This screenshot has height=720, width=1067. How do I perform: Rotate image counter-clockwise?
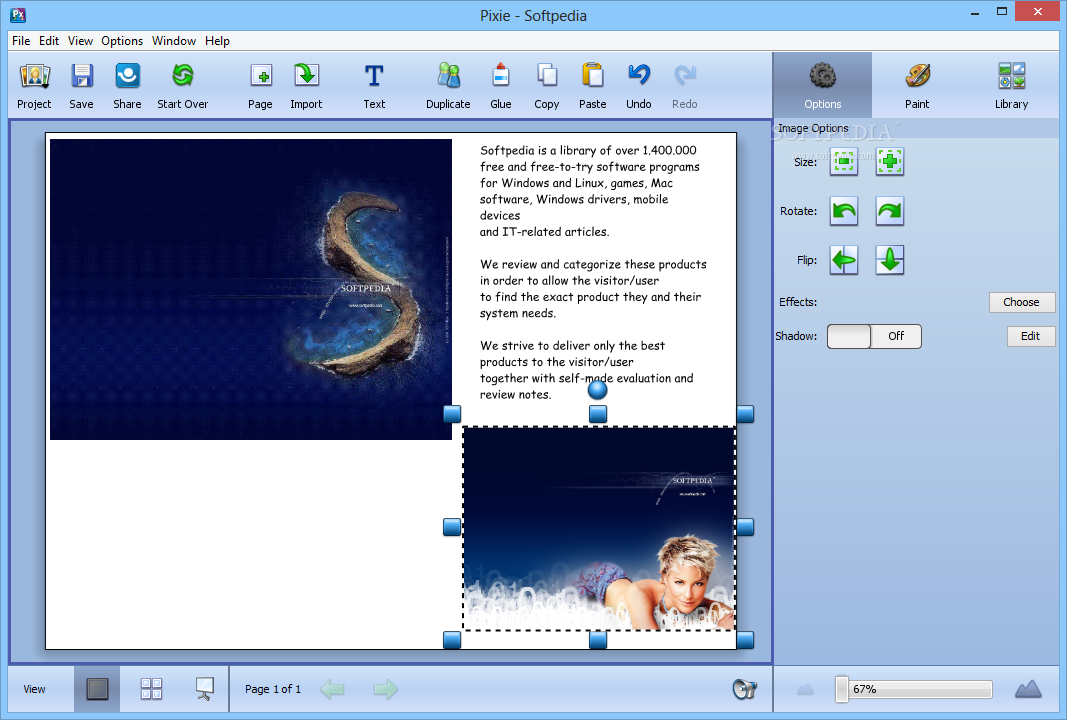pos(844,211)
